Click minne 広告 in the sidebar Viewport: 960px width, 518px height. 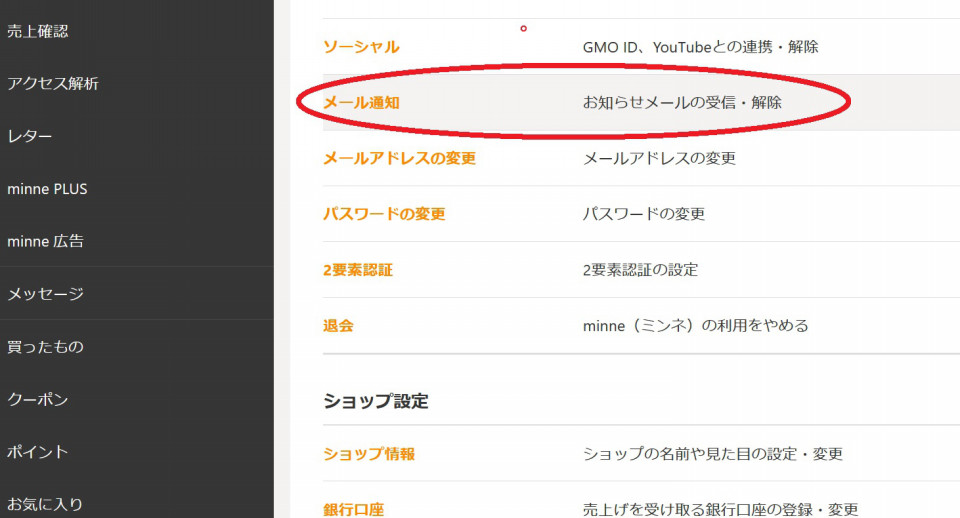pyautogui.click(x=45, y=241)
